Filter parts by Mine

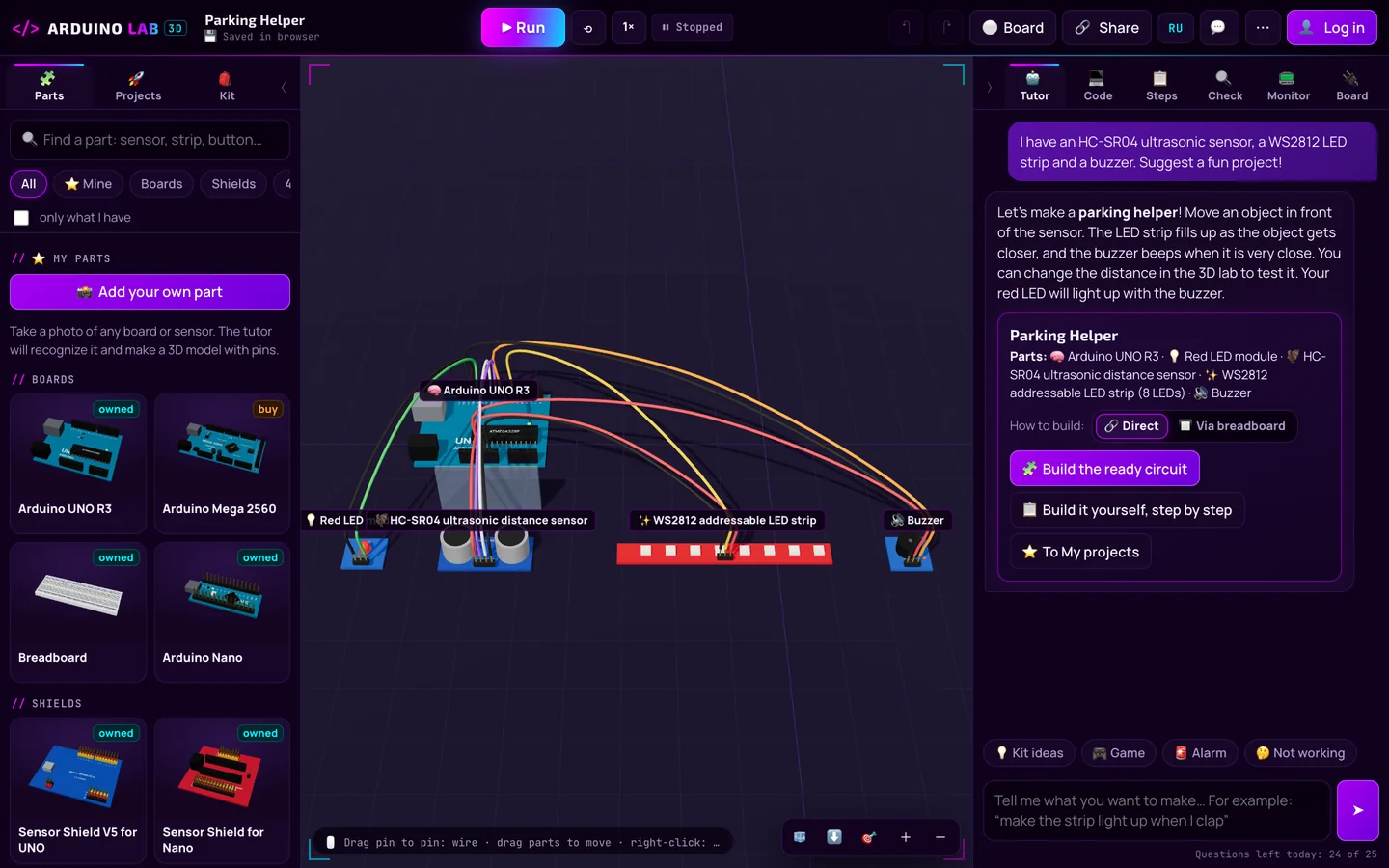point(88,184)
